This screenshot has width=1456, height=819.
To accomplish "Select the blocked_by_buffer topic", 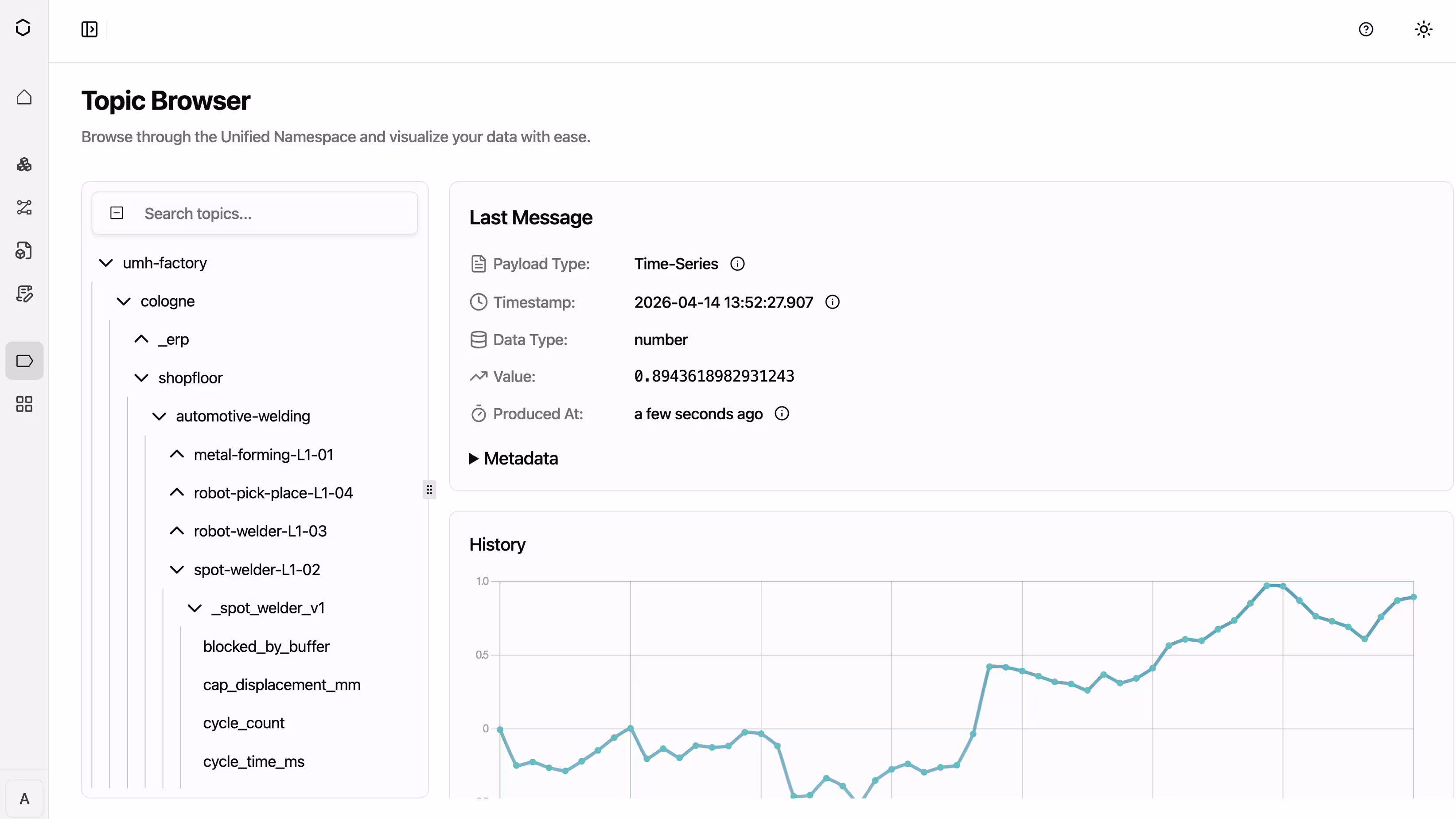I will click(x=266, y=646).
